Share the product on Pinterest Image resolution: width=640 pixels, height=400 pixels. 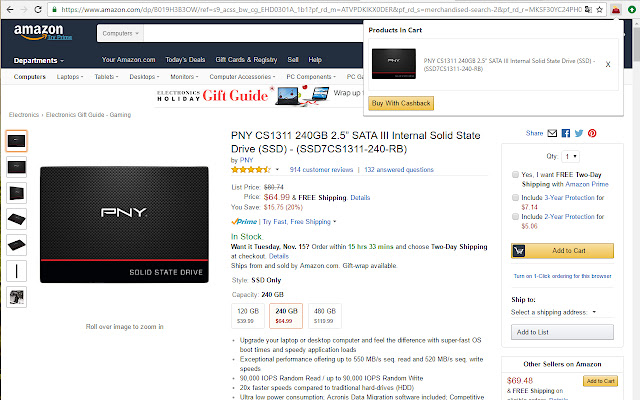click(592, 133)
